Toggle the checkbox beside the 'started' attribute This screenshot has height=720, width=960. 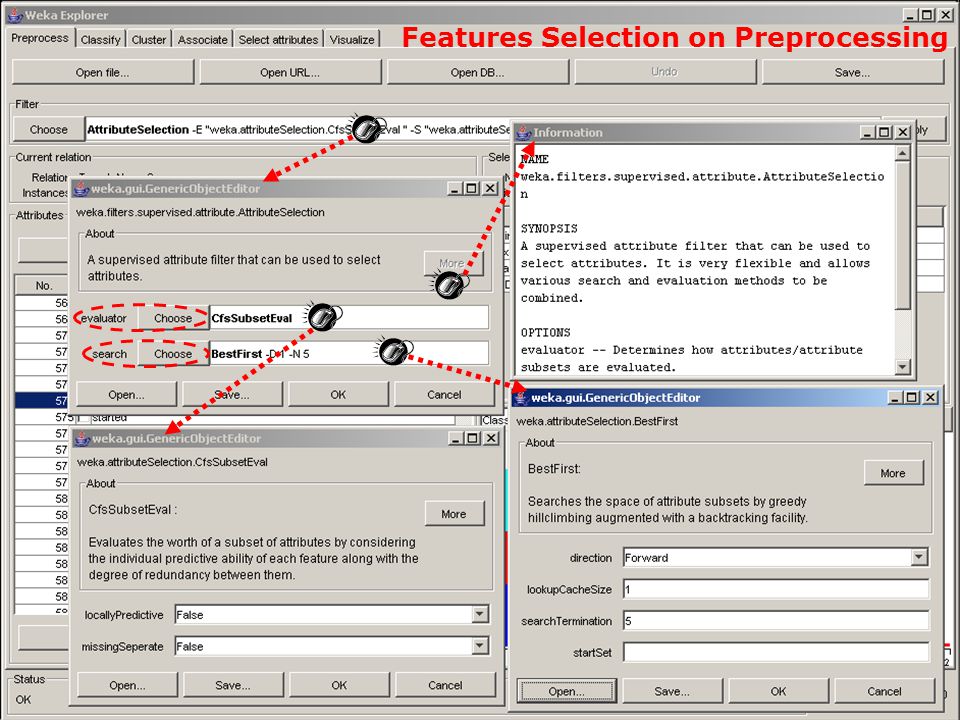click(84, 418)
